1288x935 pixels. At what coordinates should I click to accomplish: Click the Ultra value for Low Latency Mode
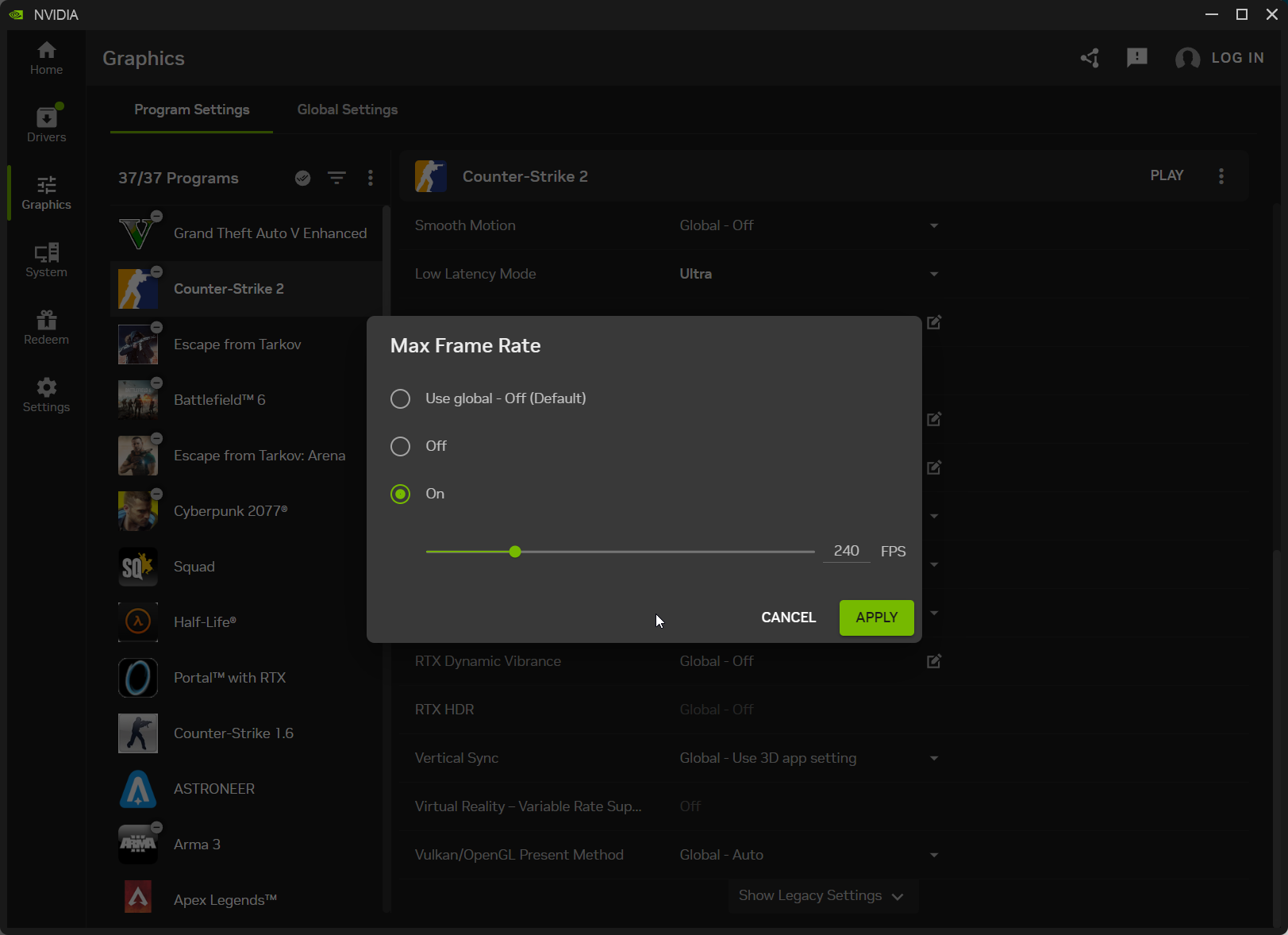click(696, 274)
